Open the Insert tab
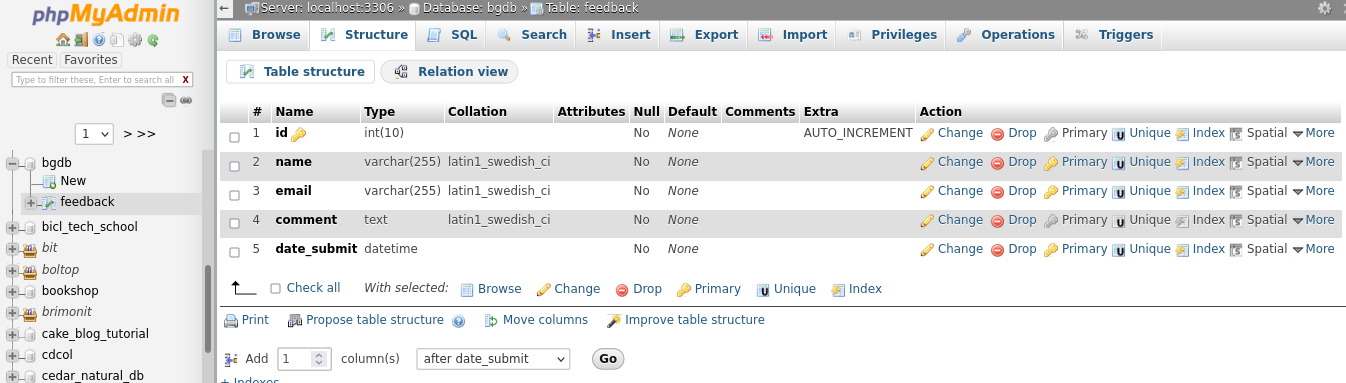 pyautogui.click(x=618, y=35)
